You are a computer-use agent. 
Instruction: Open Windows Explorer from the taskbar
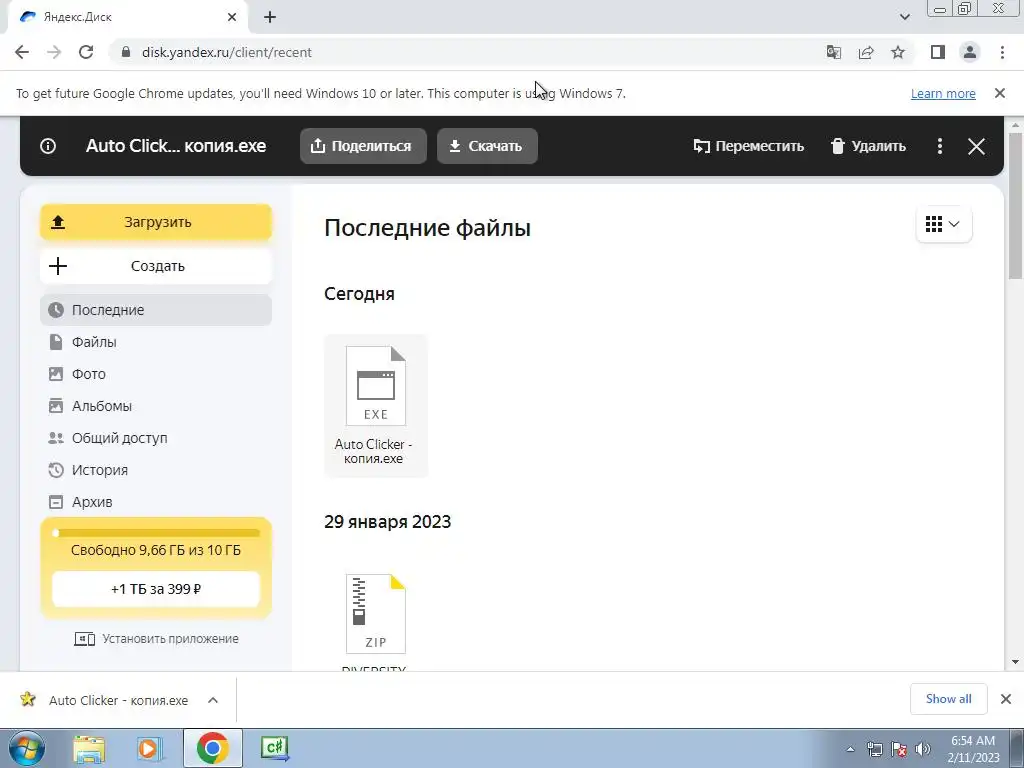click(x=89, y=748)
